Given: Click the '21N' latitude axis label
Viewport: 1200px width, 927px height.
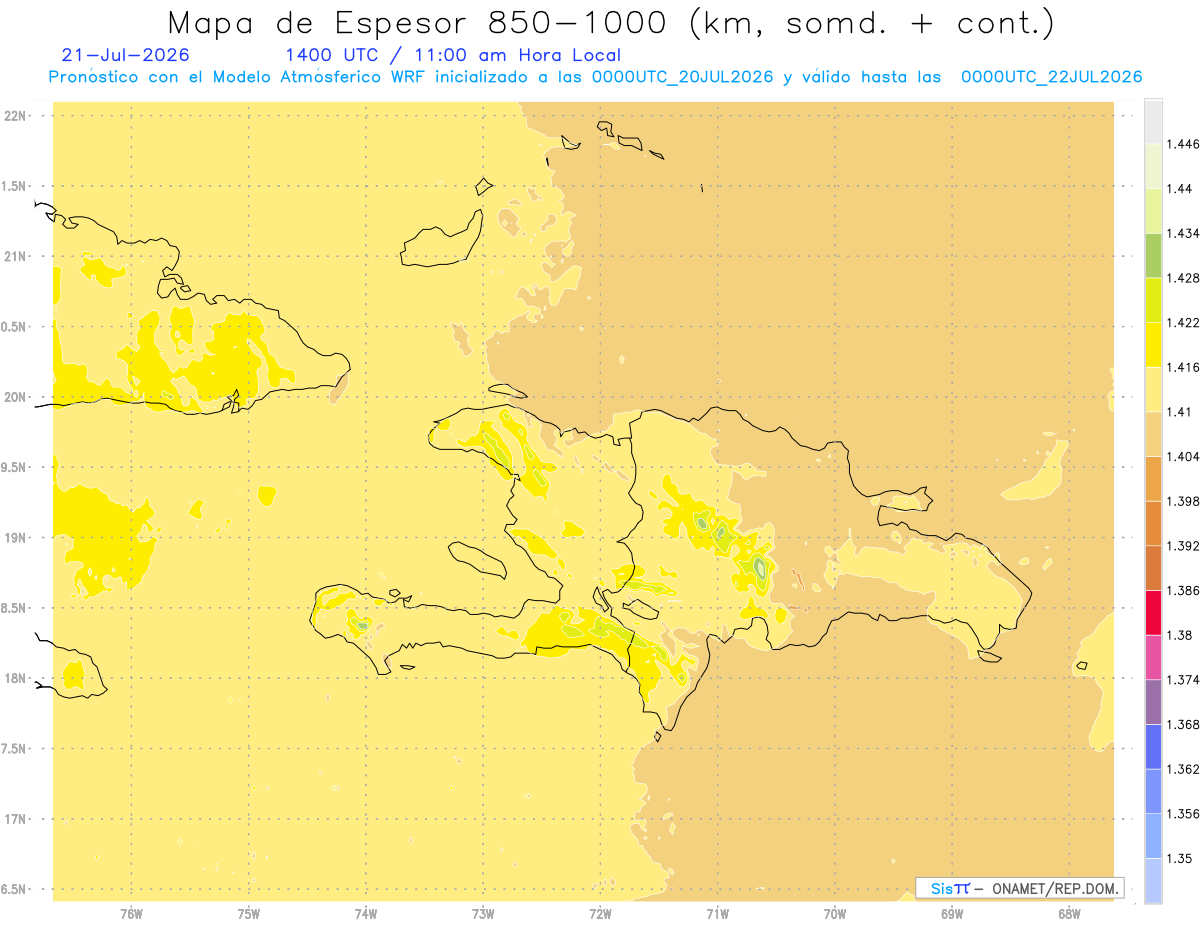Looking at the screenshot, I should pos(17,256).
